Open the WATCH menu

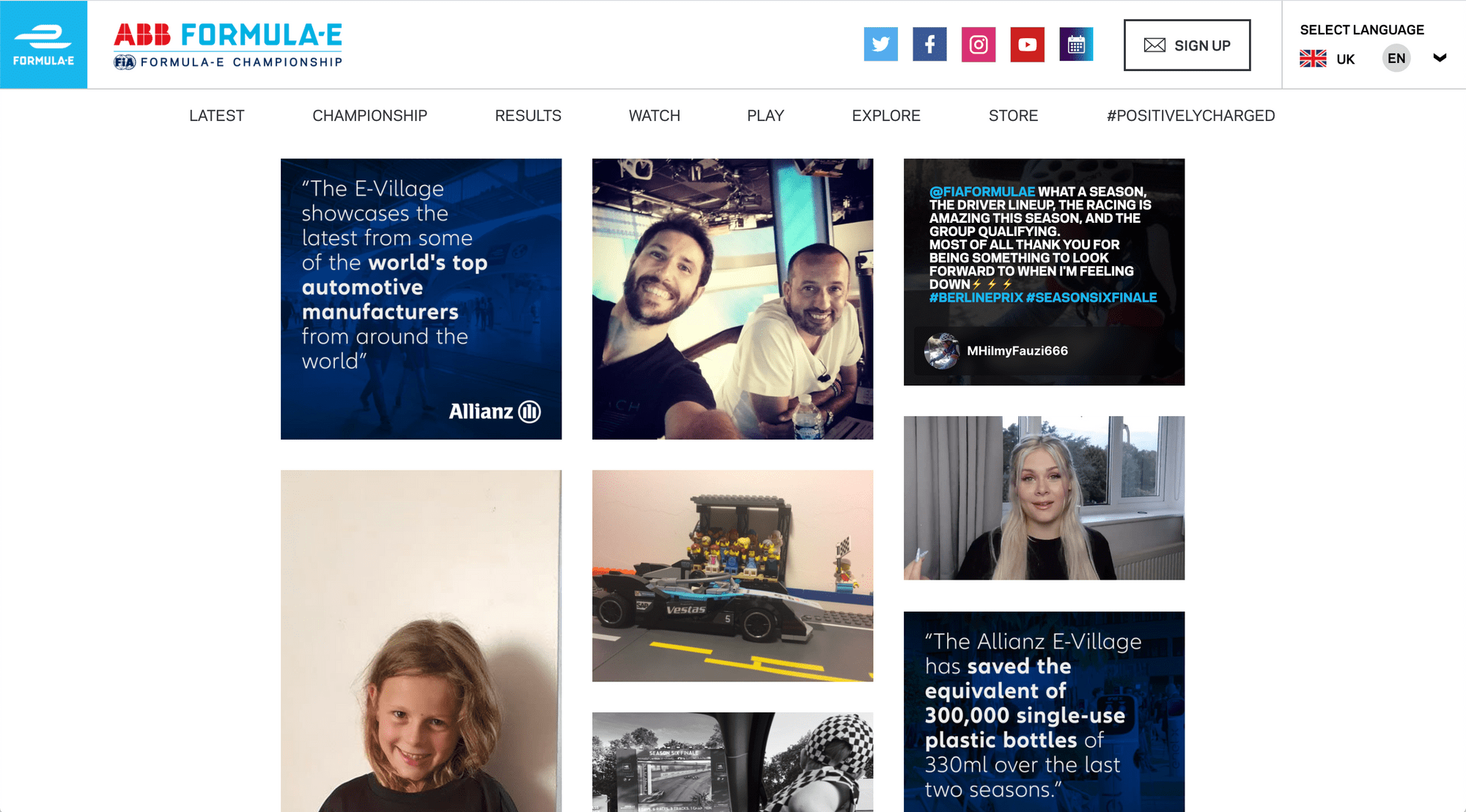pos(655,116)
